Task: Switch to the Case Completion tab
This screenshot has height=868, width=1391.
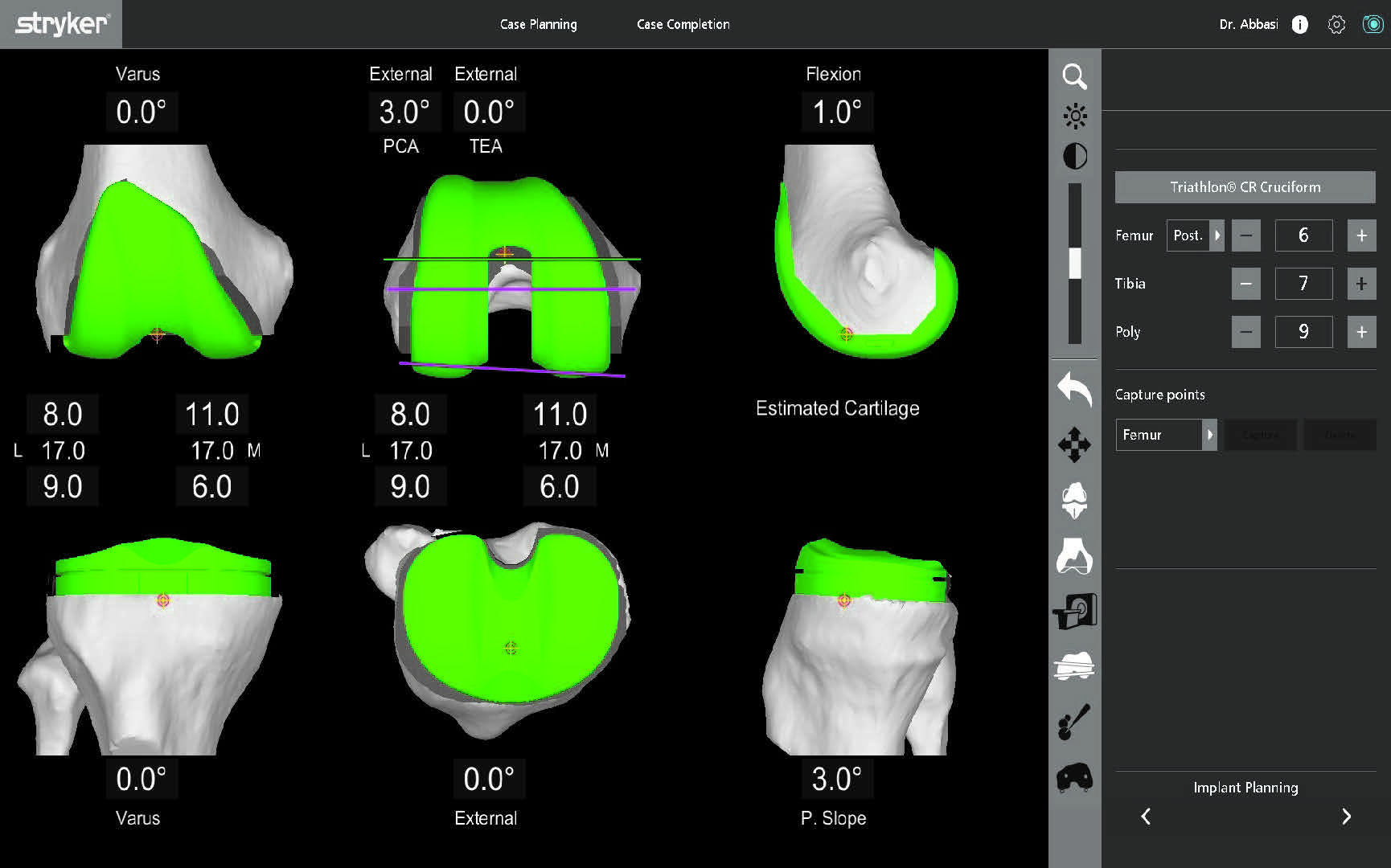Action: click(683, 24)
